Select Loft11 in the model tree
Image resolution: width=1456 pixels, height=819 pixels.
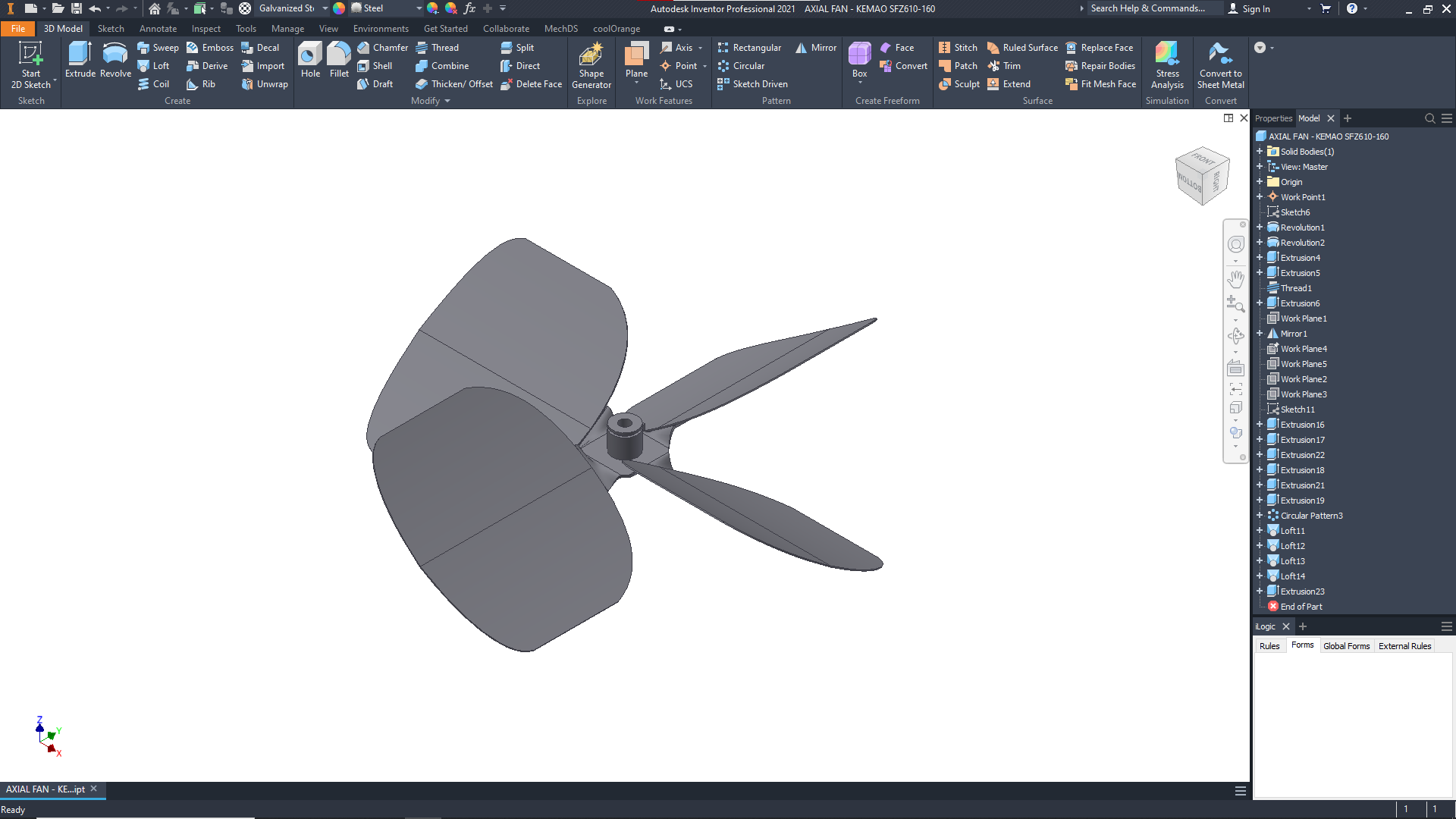tap(1292, 531)
